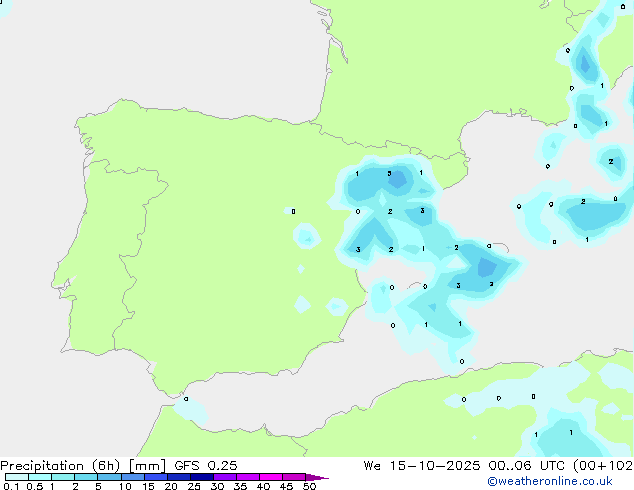Image resolution: width=634 pixels, height=490 pixels.
Task: Click the 0.1–0.5 mm legend swatch
Action: click(17, 477)
